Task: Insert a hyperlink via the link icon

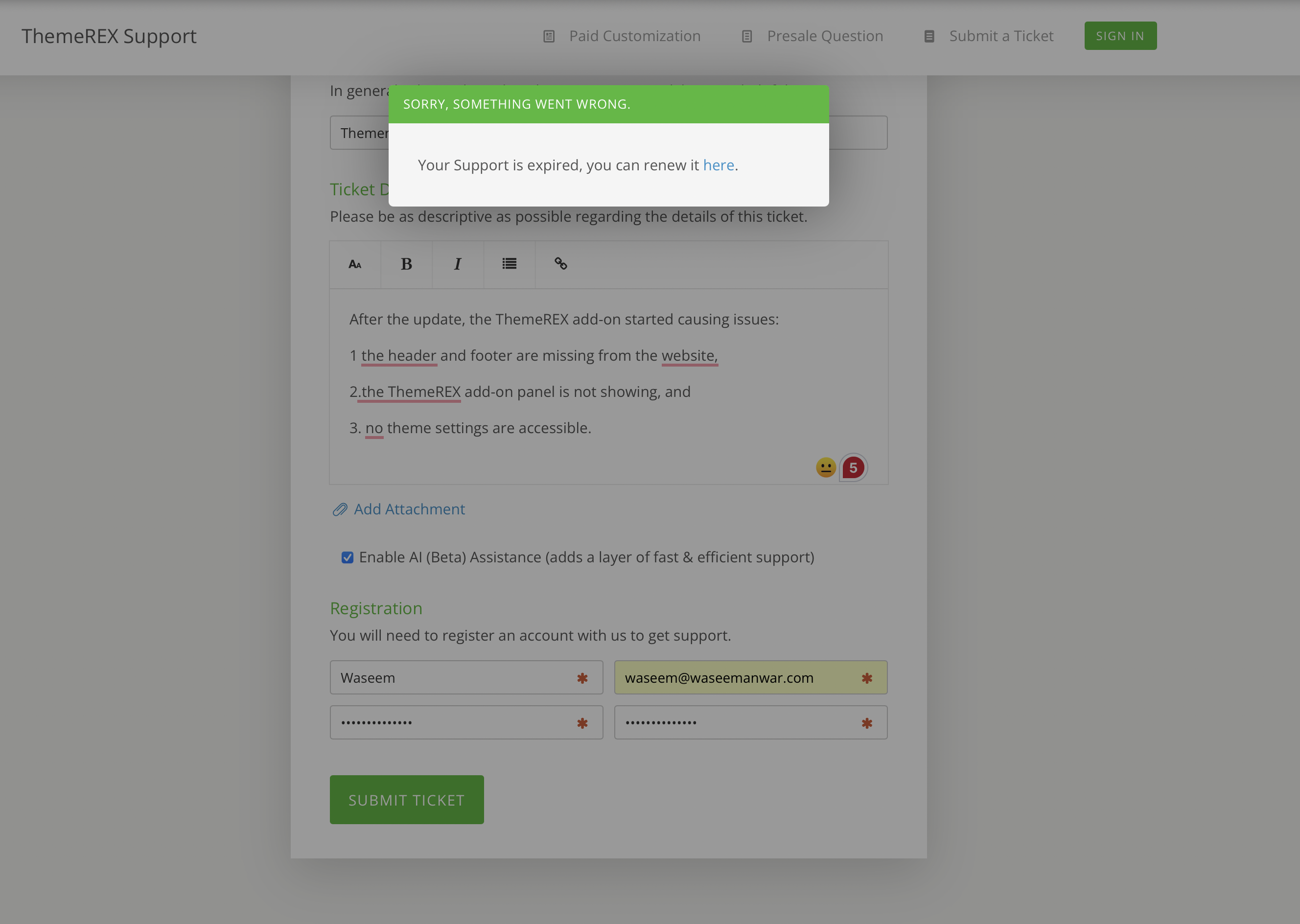Action: click(560, 264)
